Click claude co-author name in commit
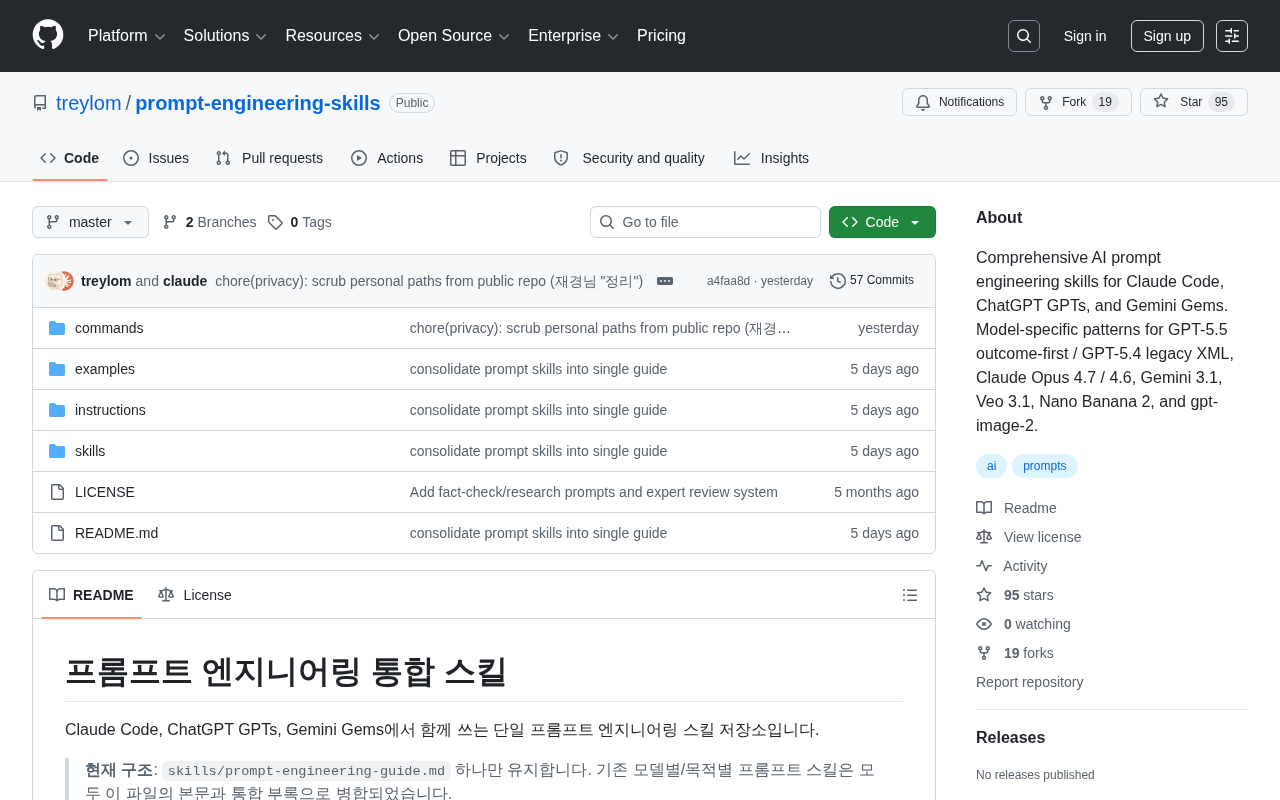The image size is (1280, 800). (x=185, y=281)
